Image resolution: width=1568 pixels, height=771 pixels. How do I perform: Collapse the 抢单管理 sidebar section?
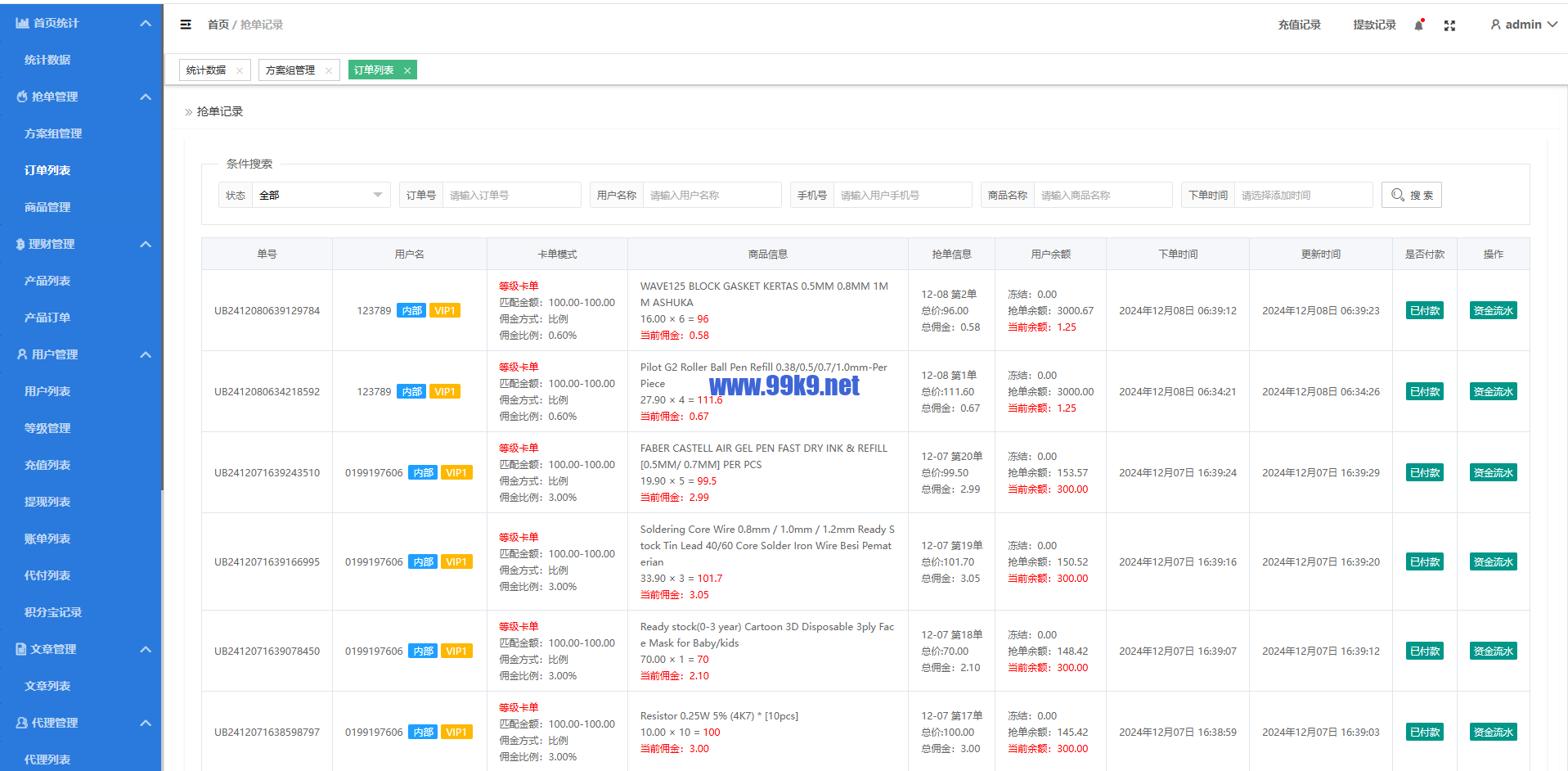click(x=146, y=97)
